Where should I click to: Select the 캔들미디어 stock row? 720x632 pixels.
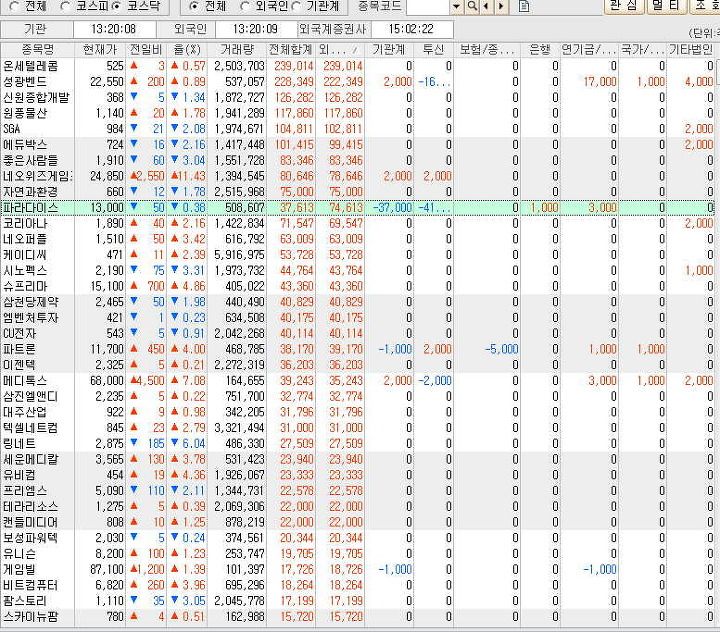[x=358, y=522]
